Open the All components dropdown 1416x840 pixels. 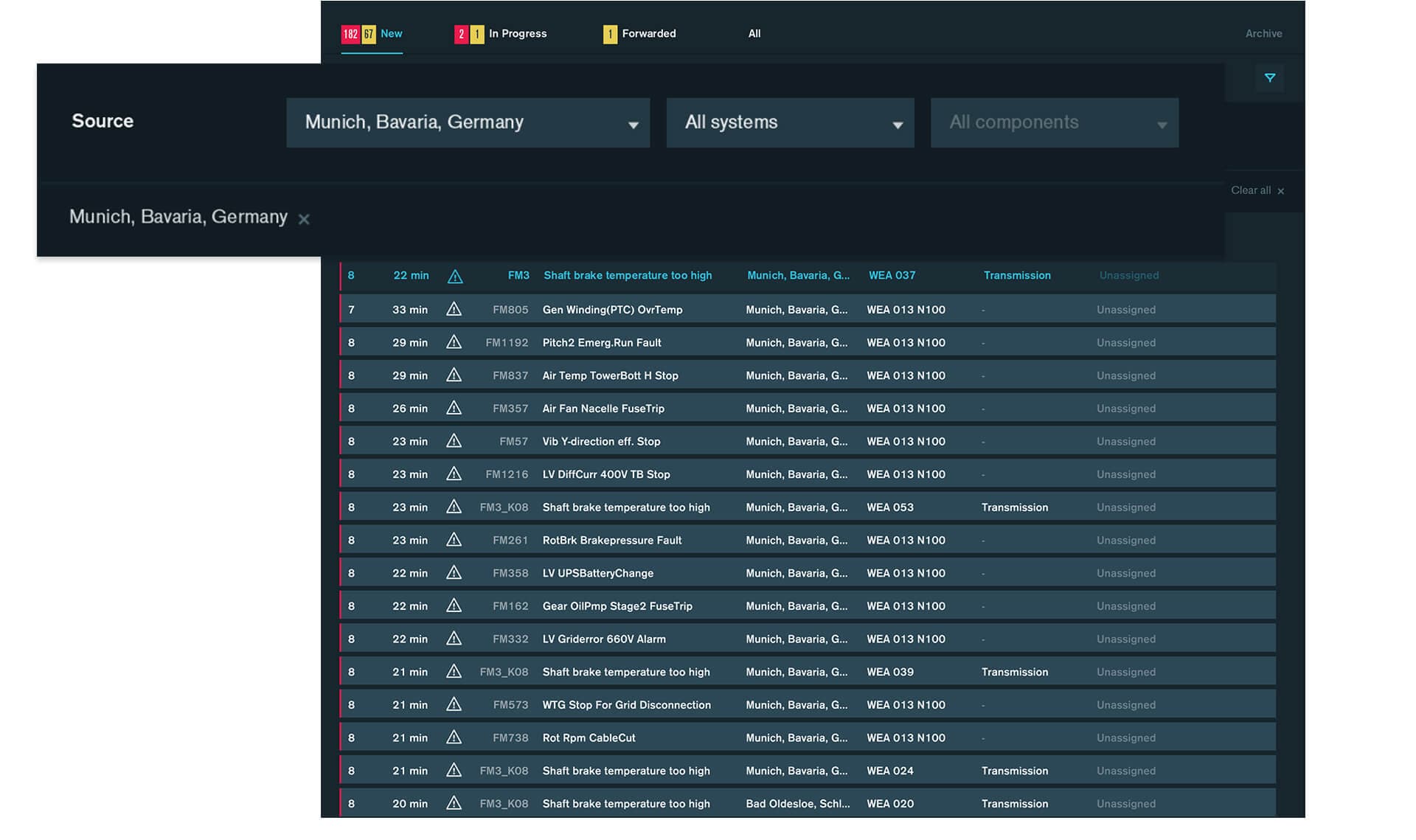[1054, 122]
